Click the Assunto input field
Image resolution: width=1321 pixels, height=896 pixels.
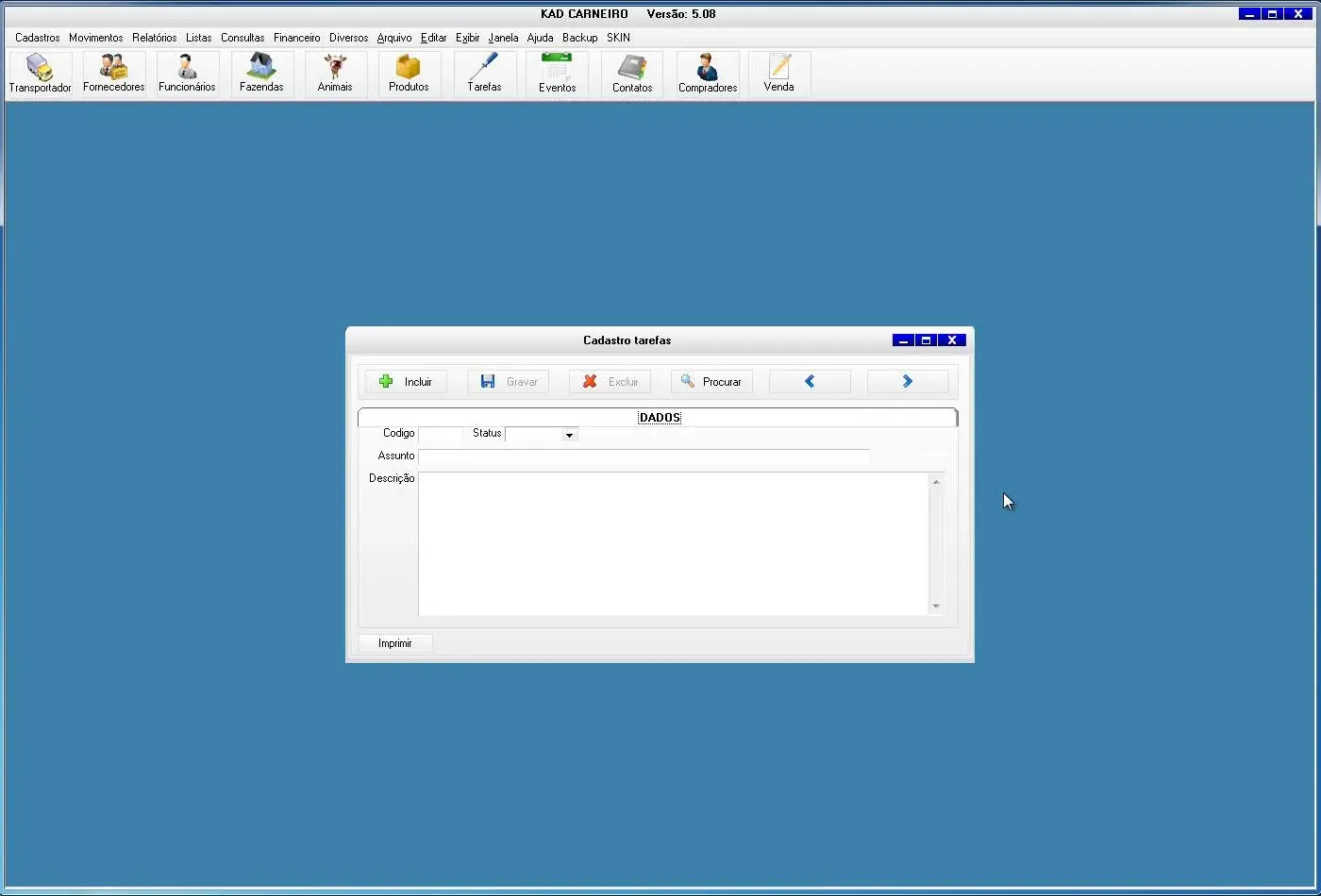[644, 456]
